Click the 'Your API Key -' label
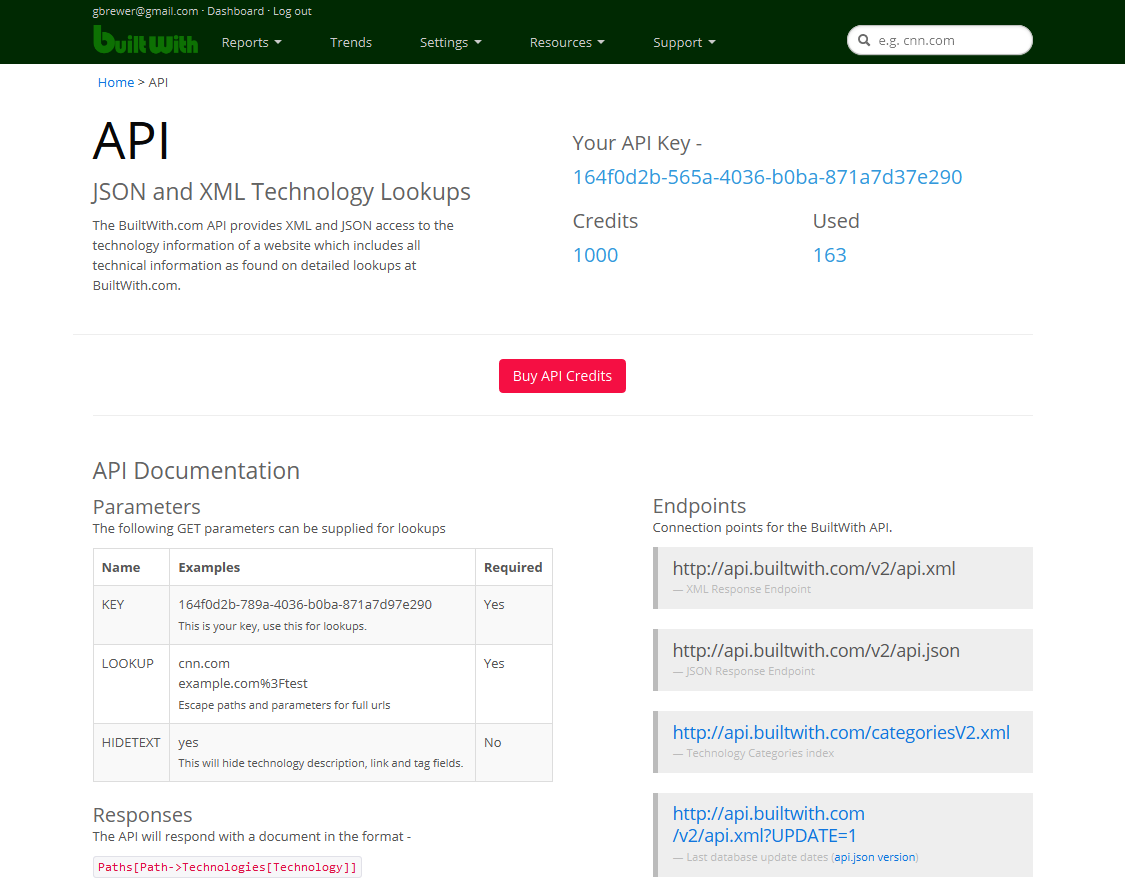1125x888 pixels. (637, 143)
